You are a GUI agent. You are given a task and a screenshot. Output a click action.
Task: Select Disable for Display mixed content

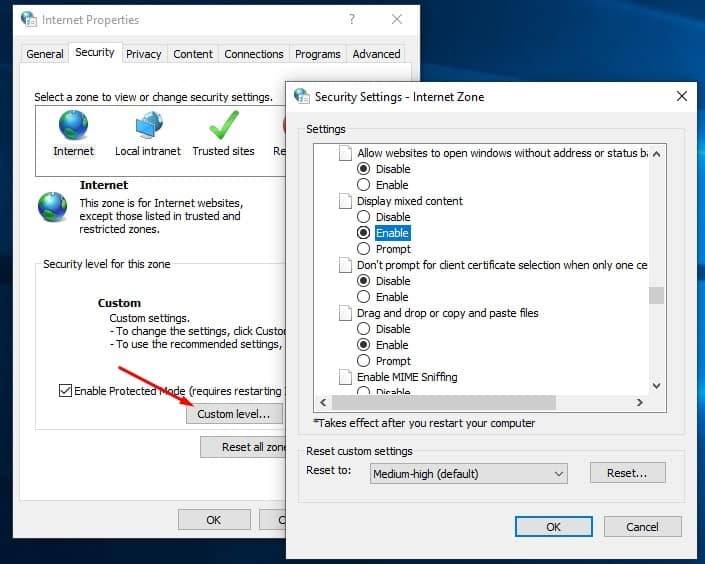point(363,217)
